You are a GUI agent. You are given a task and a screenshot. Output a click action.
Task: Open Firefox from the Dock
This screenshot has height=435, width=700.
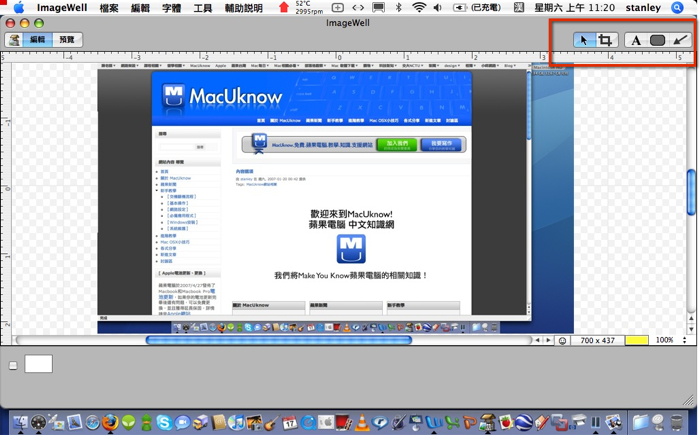tap(110, 422)
